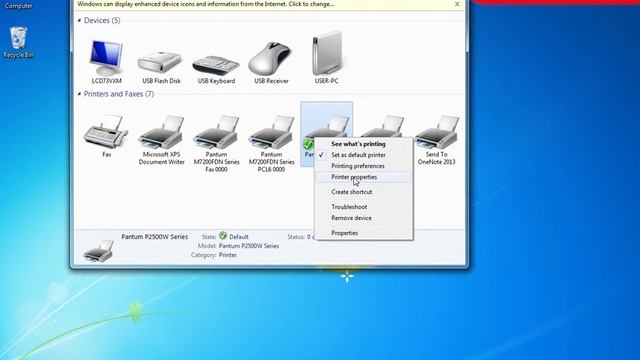Click the Computer desktop icon label
The image size is (640, 360).
[x=18, y=6]
